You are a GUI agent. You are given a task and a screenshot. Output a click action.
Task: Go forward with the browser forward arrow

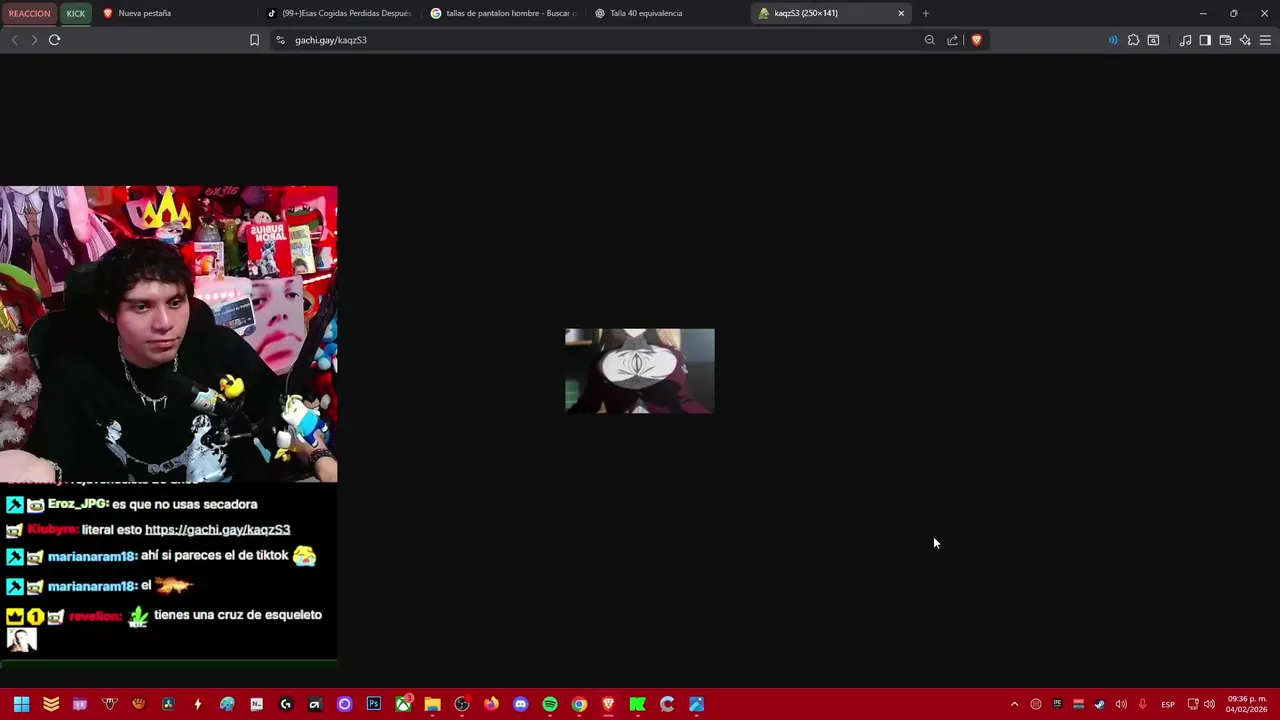(x=34, y=40)
